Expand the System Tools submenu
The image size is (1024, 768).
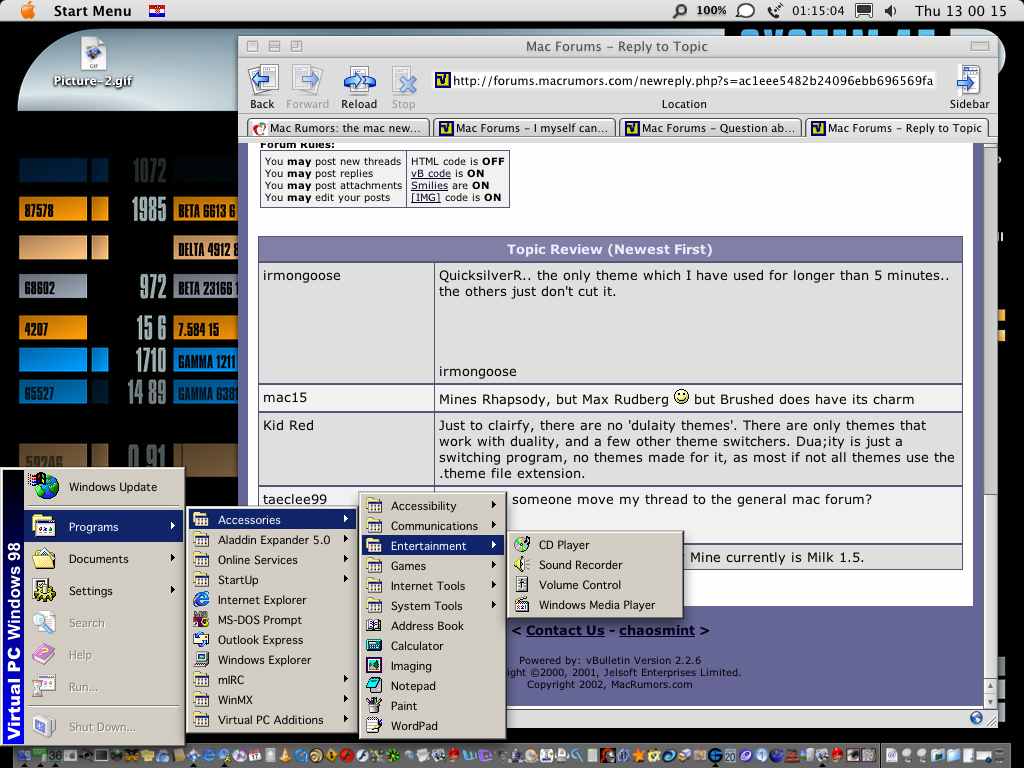[x=432, y=606]
